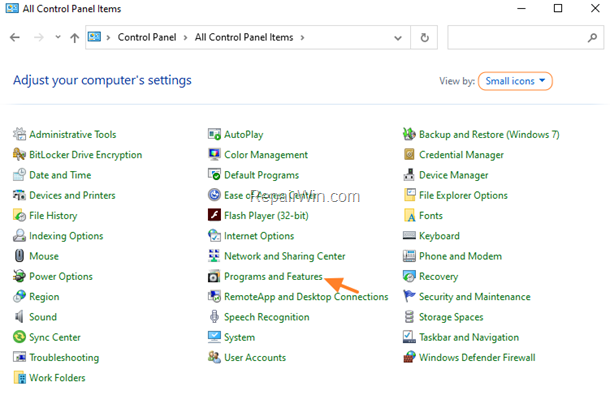
Task: Open the Windows Defender Firewall icon
Action: pyautogui.click(x=409, y=357)
